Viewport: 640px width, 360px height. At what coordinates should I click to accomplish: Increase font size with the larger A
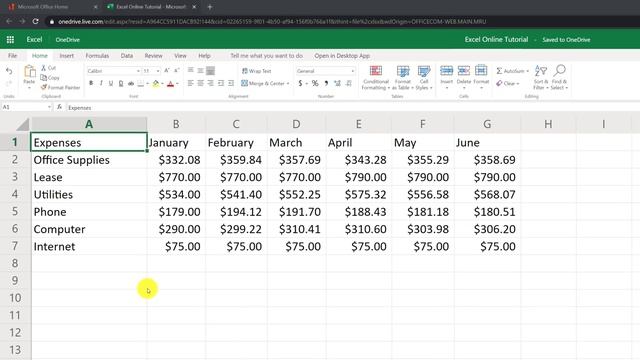[167, 71]
